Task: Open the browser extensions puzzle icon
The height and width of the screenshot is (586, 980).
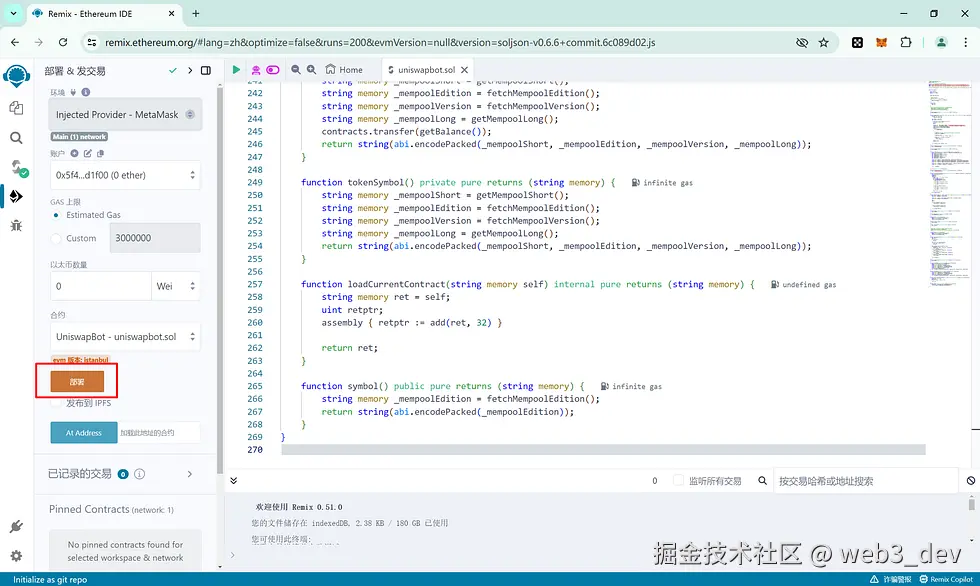Action: 906,42
